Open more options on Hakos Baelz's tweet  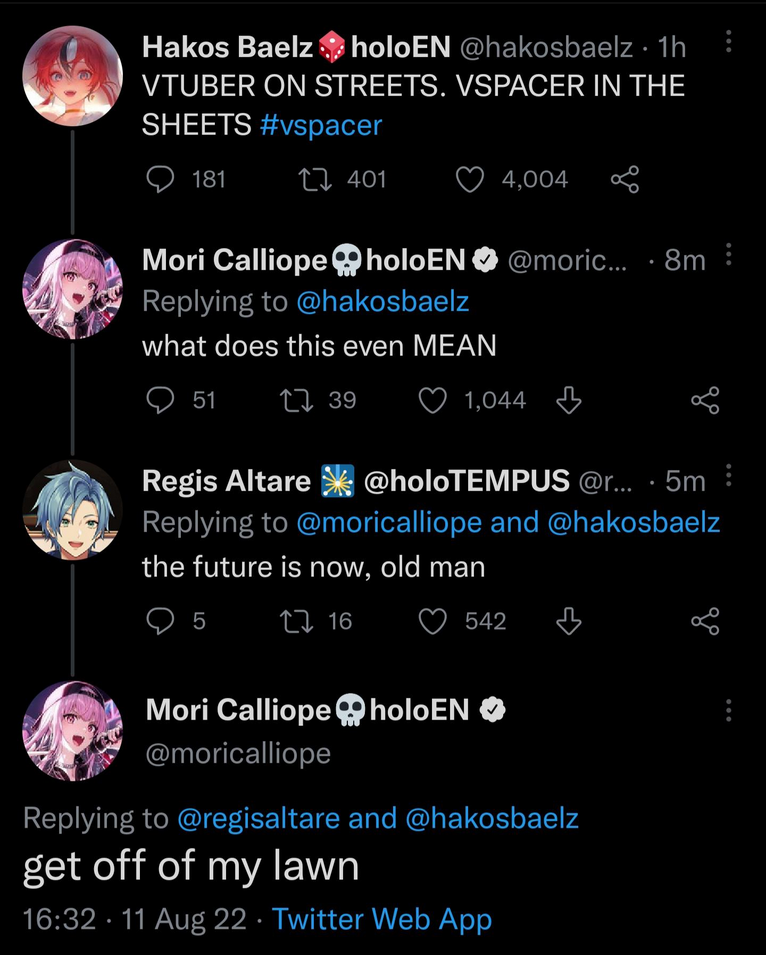728,43
